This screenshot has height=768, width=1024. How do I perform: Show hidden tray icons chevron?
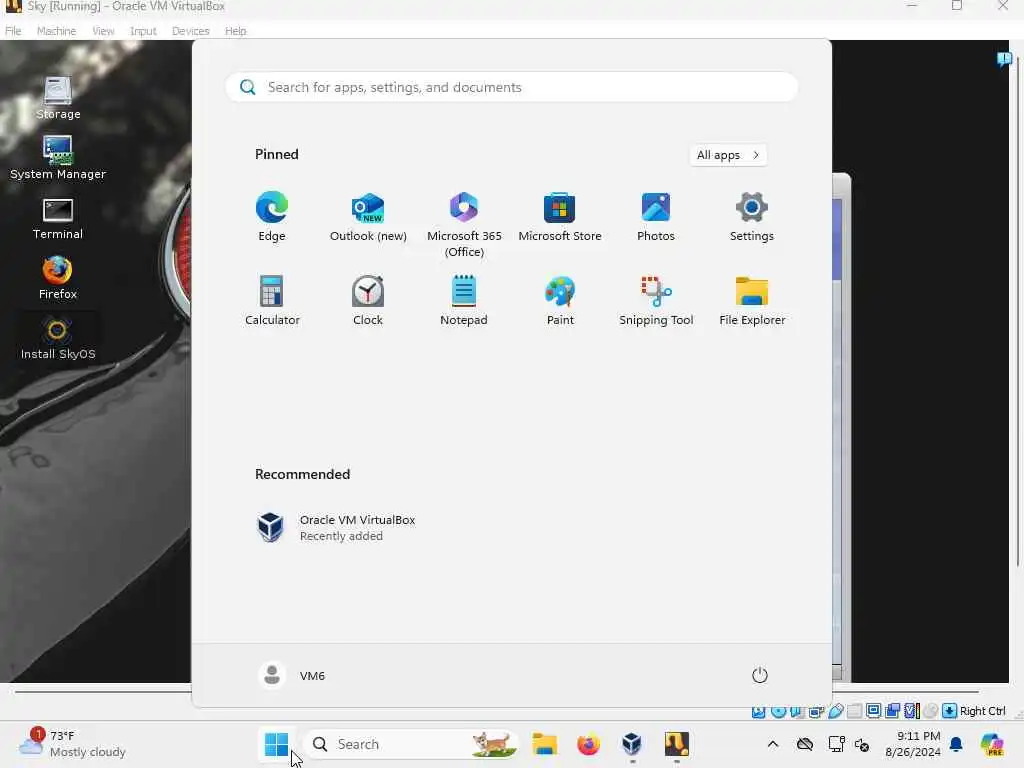point(773,744)
